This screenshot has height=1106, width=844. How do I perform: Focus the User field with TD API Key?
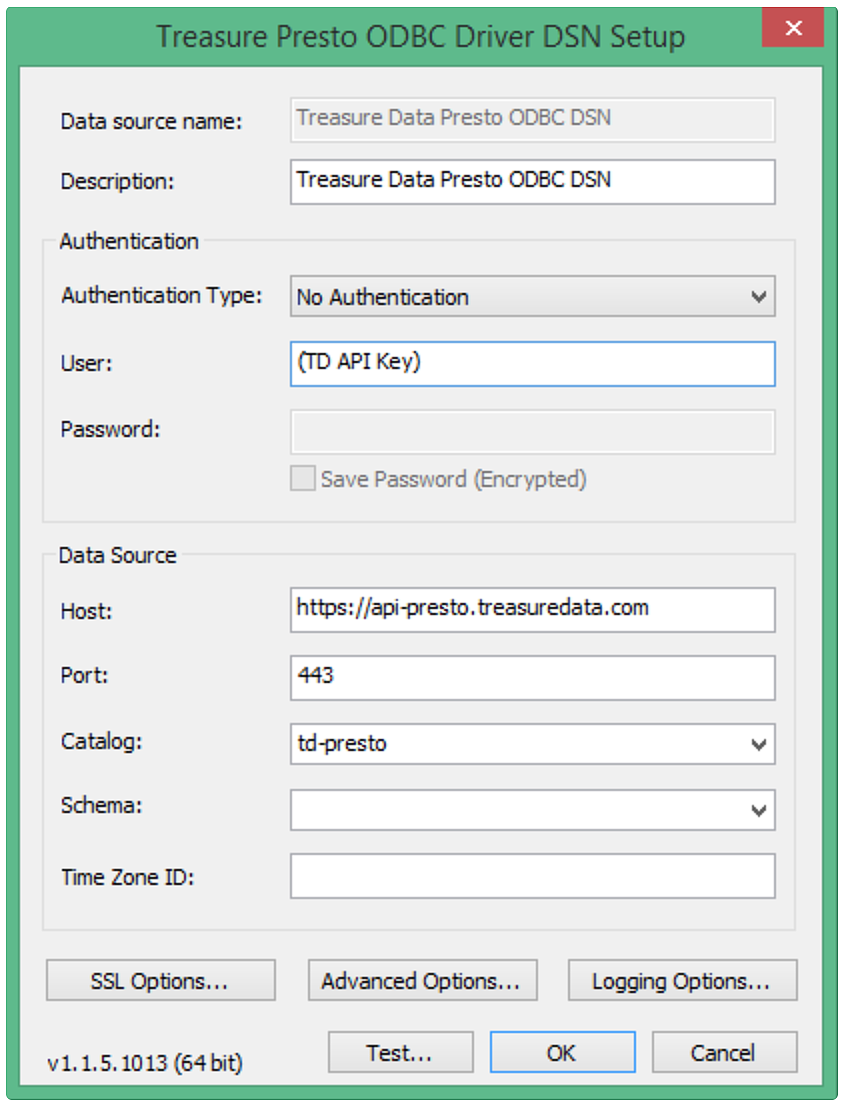coord(532,364)
